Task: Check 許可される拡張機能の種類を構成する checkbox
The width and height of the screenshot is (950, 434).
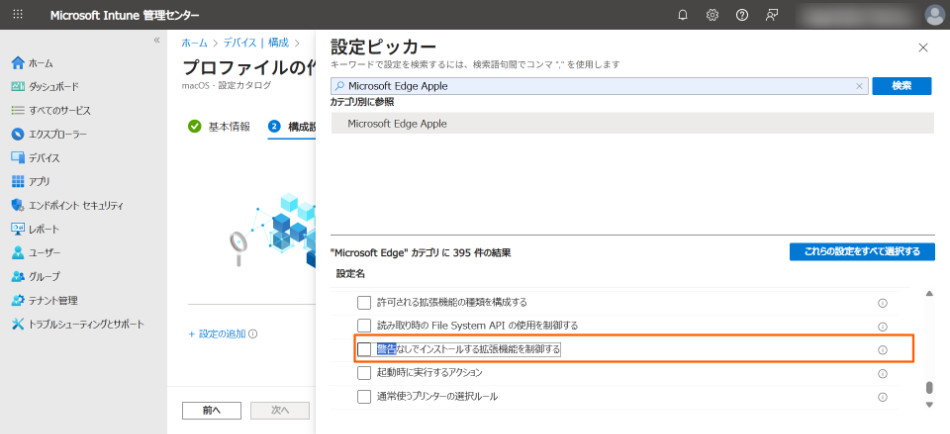Action: (364, 302)
